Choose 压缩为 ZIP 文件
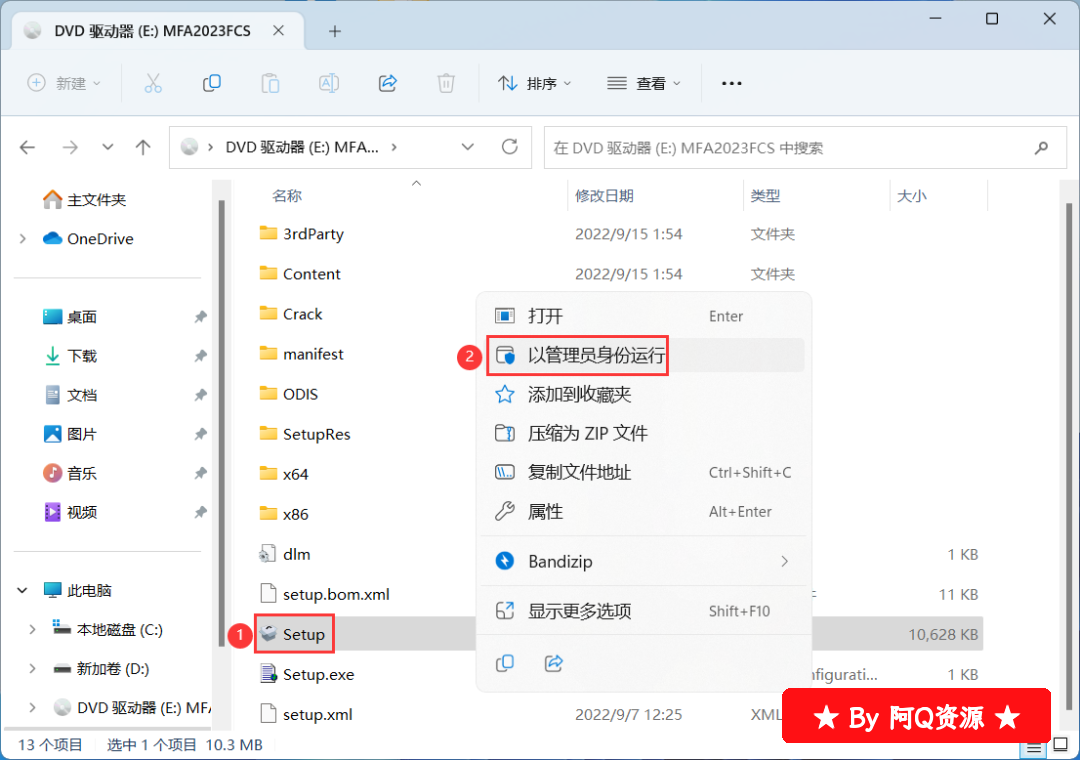The image size is (1080, 760). tap(644, 433)
